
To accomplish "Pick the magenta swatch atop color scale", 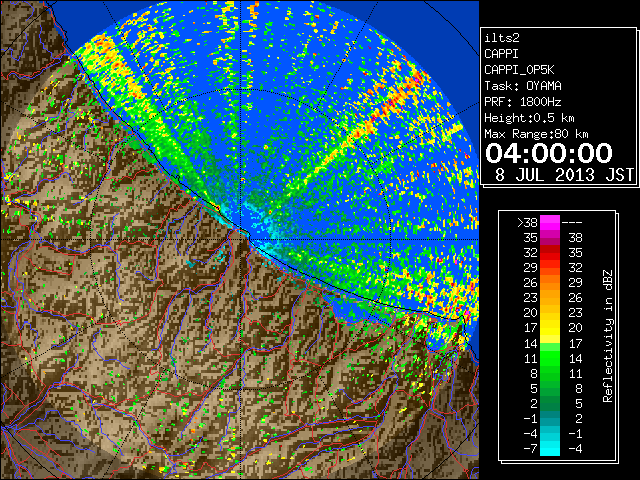I will [x=550, y=223].
